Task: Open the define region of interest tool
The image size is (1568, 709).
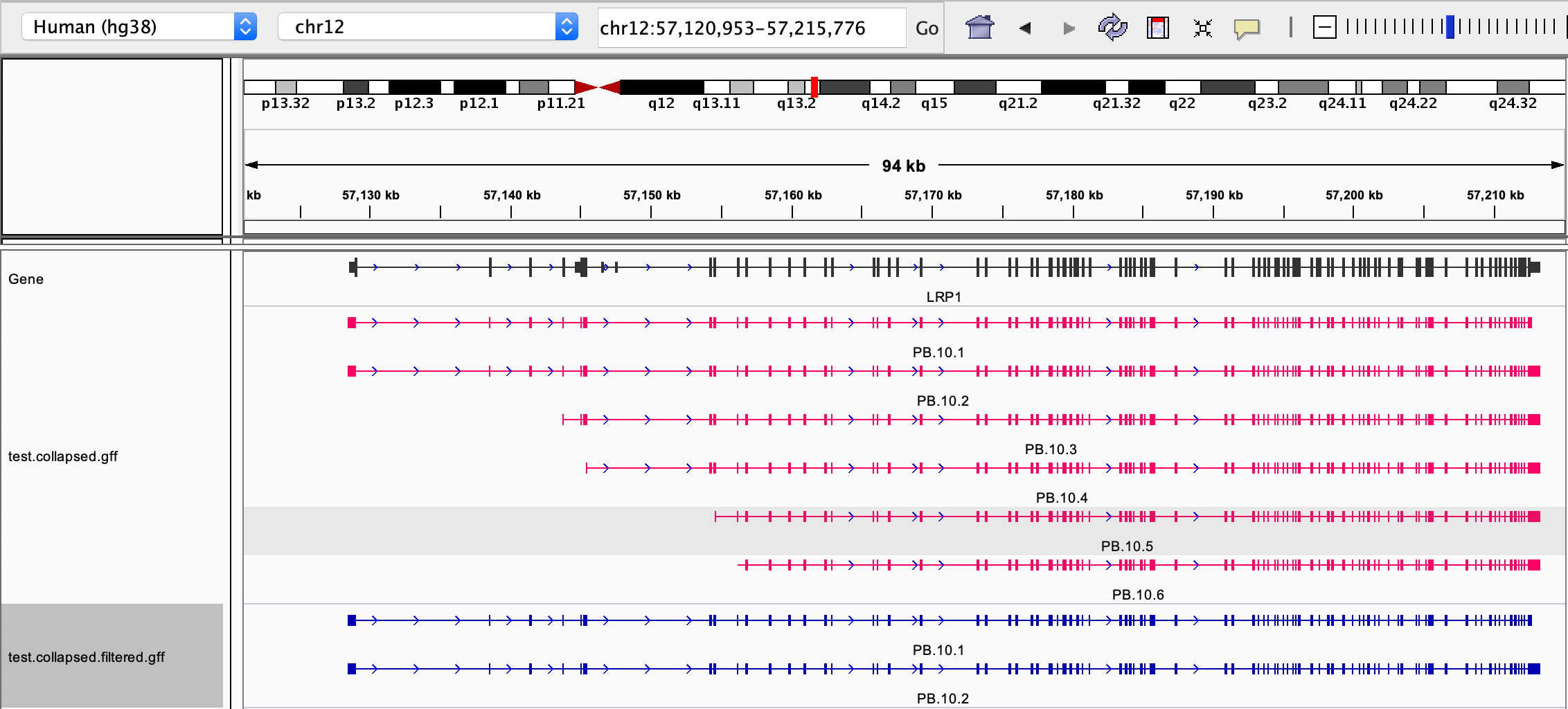Action: click(1156, 28)
